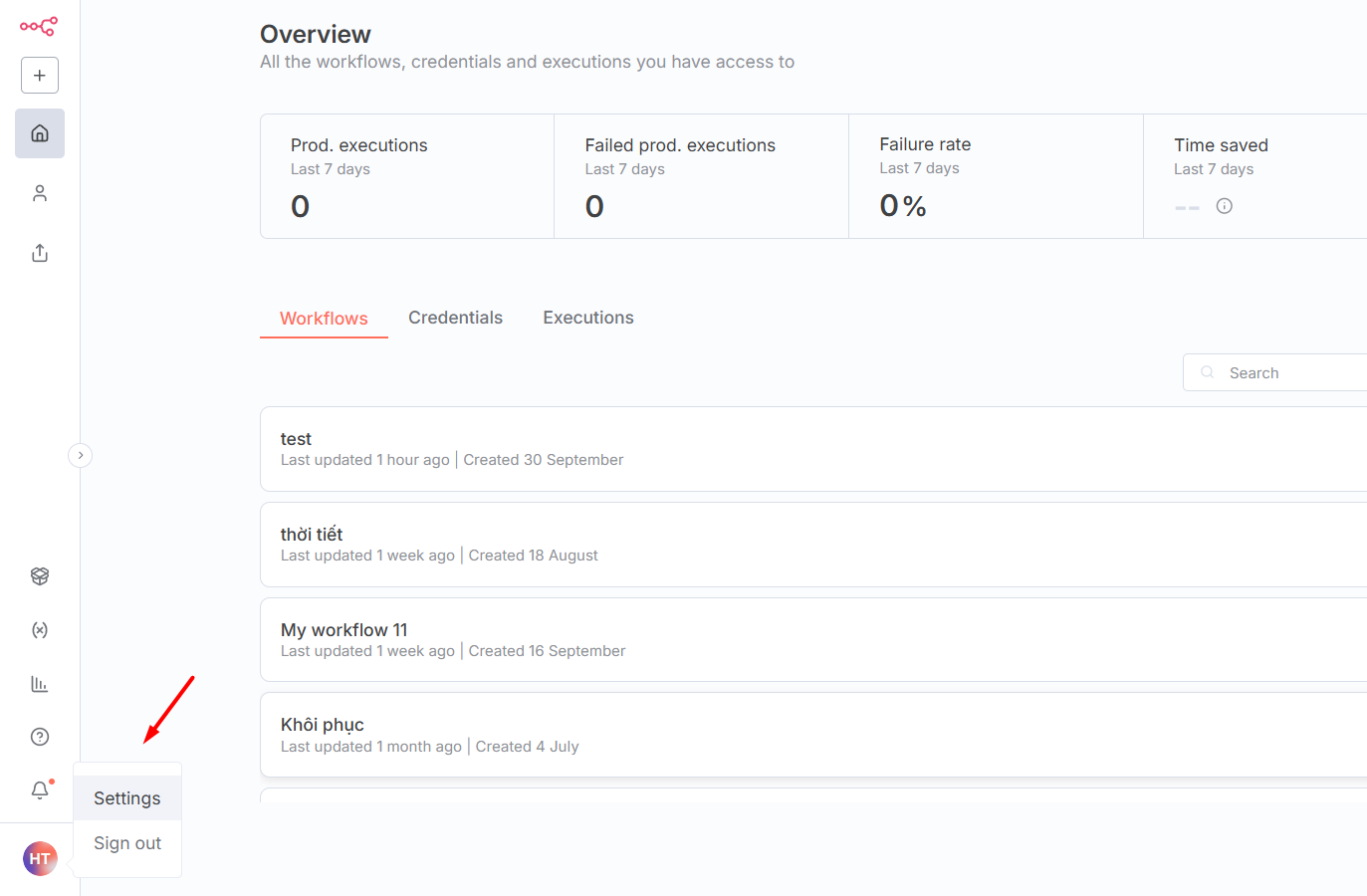Viewport: 1367px width, 896px height.
Task: Select Settings from the user menu
Action: [127, 798]
